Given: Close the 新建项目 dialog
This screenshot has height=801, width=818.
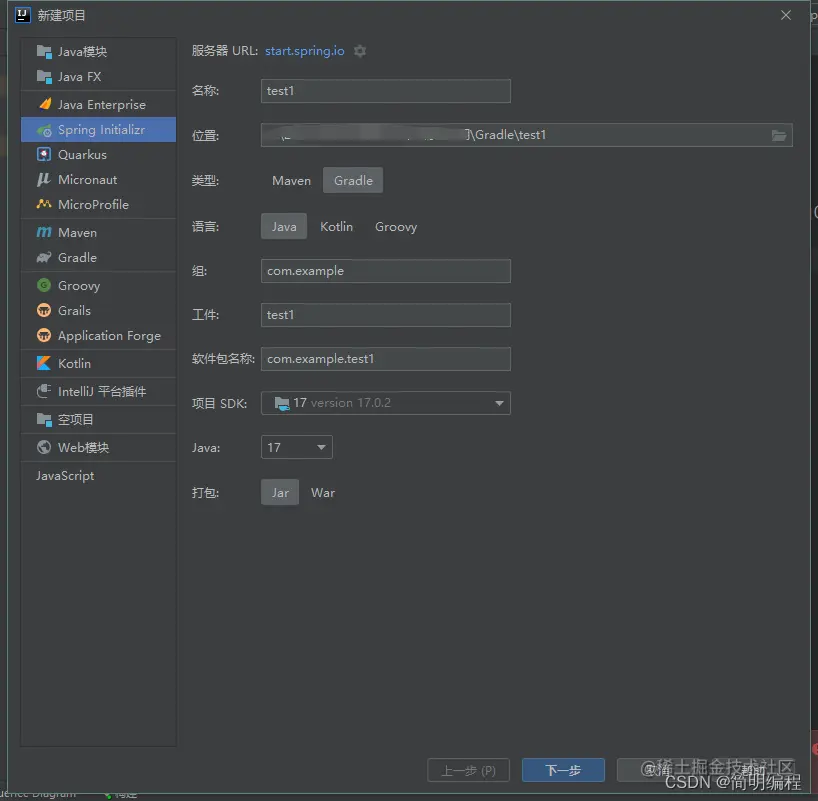Looking at the screenshot, I should coord(786,15).
